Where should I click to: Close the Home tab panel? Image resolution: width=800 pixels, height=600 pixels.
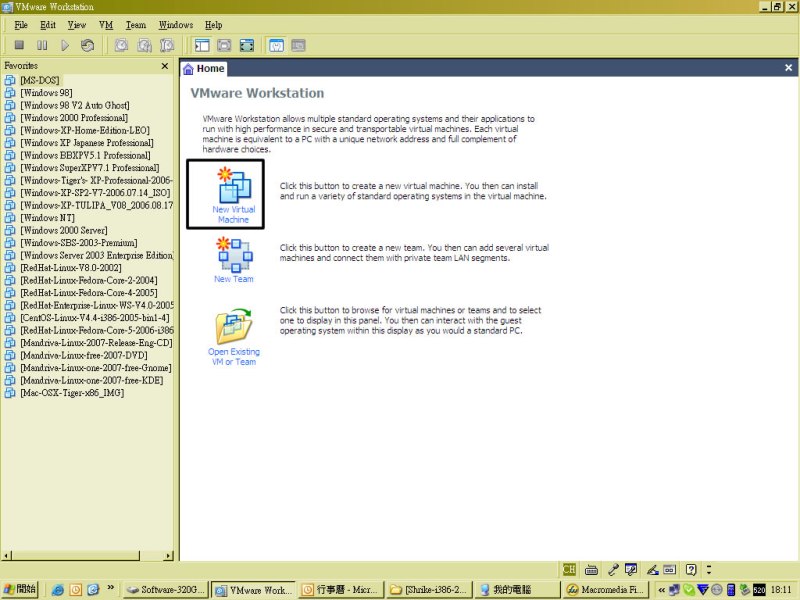(x=788, y=68)
